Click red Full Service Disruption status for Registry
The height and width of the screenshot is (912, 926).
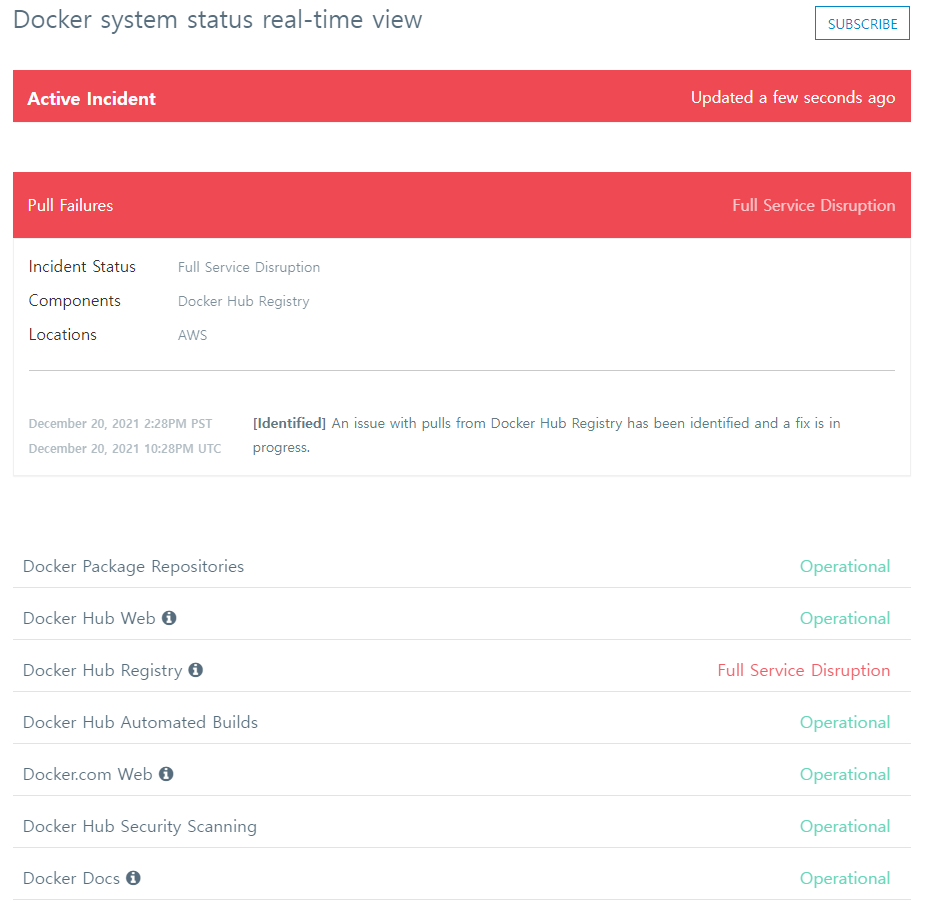click(804, 670)
